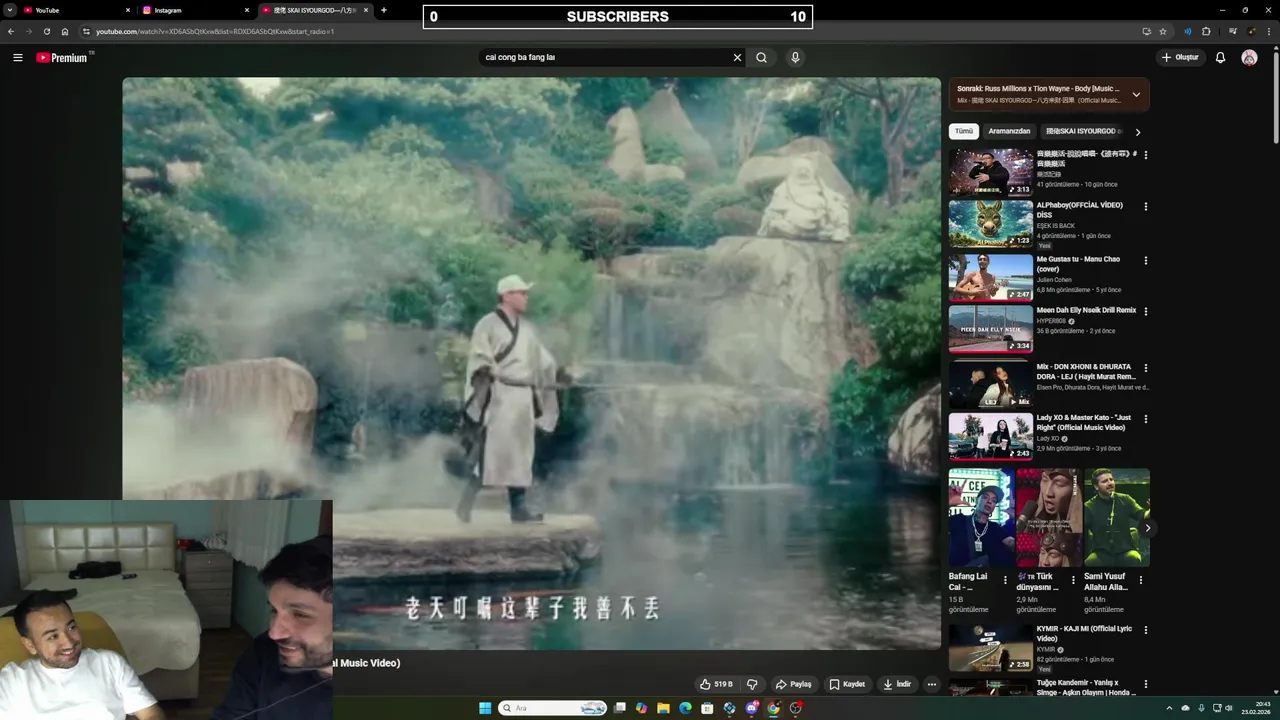The image size is (1280, 720).
Task: Open the YouTube guide hamburger menu
Action: (17, 57)
